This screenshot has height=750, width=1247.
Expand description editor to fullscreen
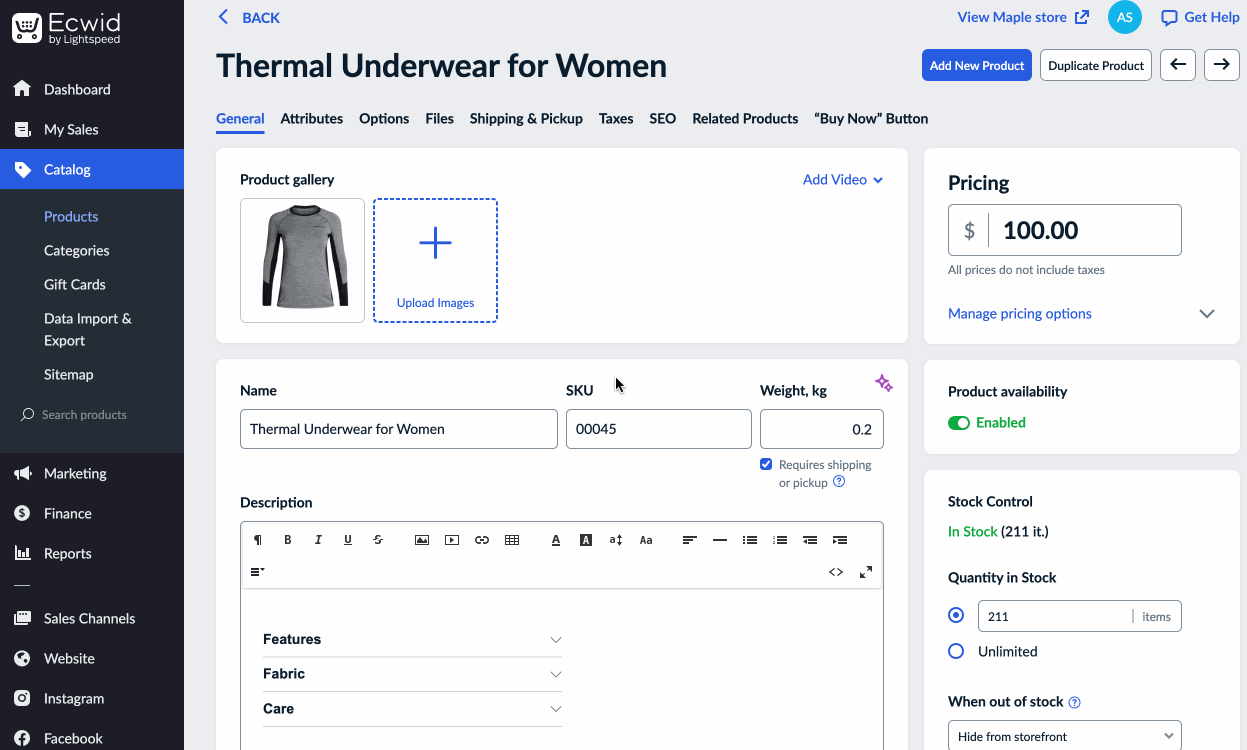pos(866,572)
